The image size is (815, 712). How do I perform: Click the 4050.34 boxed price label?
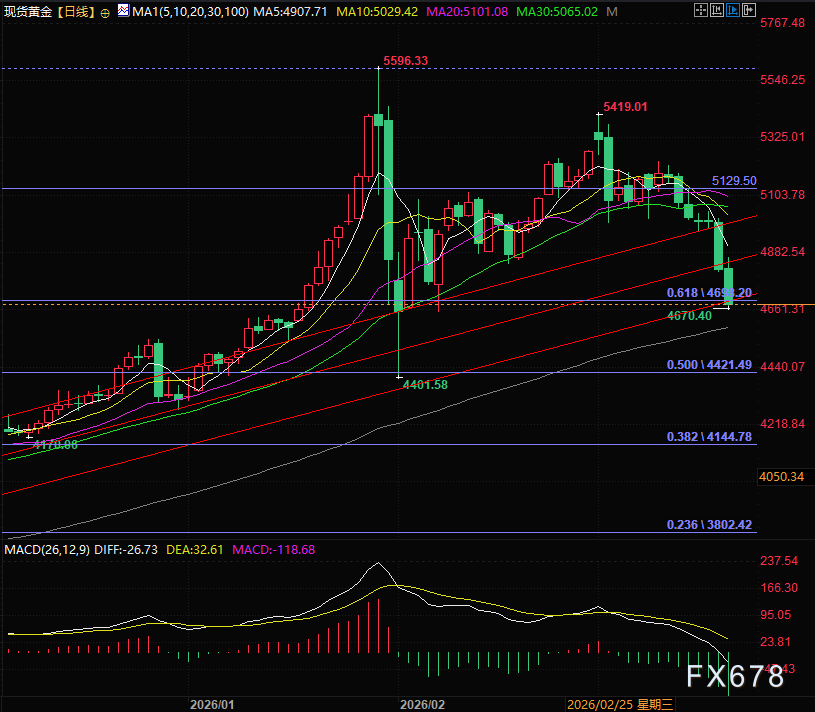tap(782, 477)
